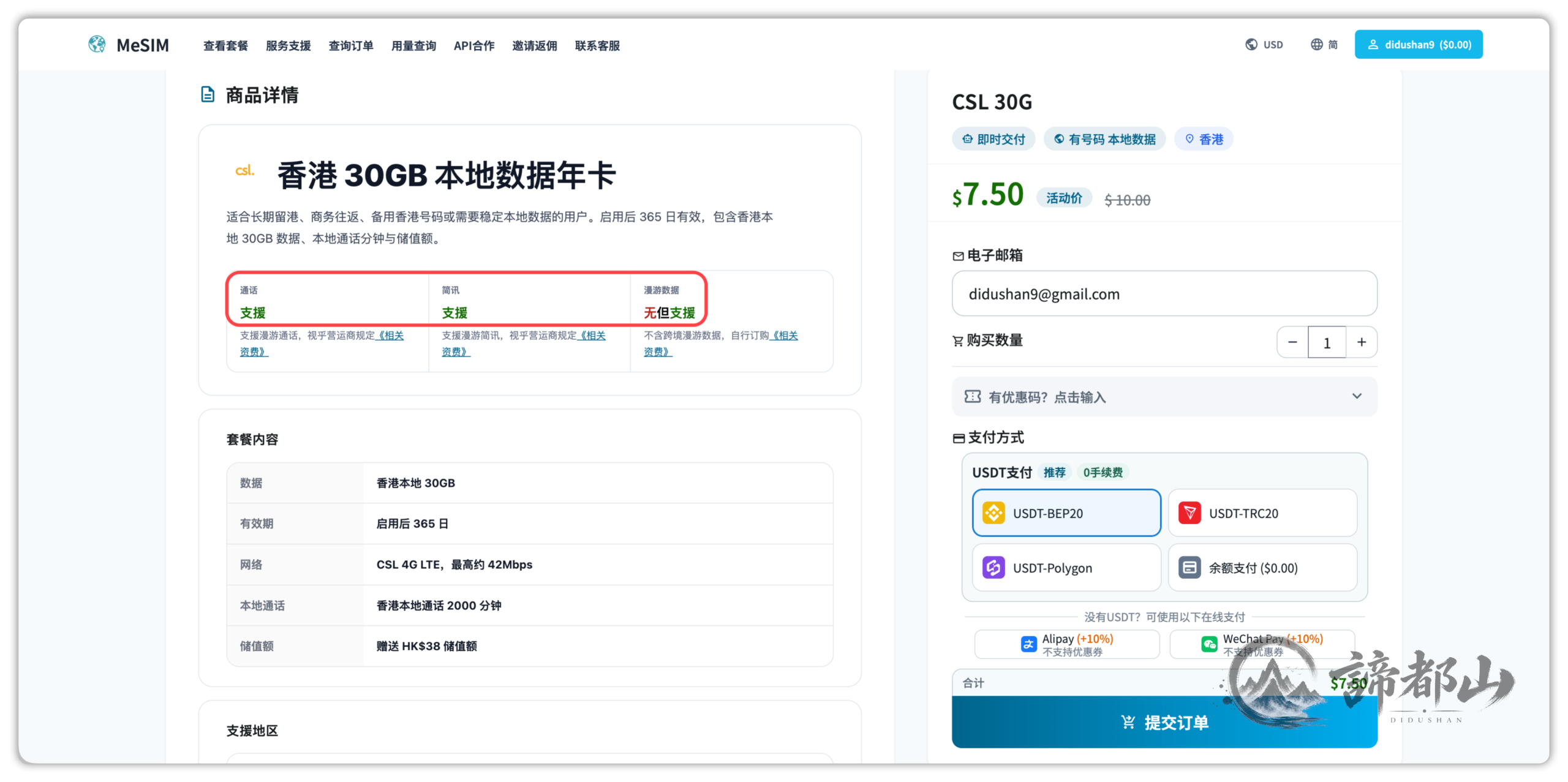Open 联系客服 menu item

click(x=597, y=45)
